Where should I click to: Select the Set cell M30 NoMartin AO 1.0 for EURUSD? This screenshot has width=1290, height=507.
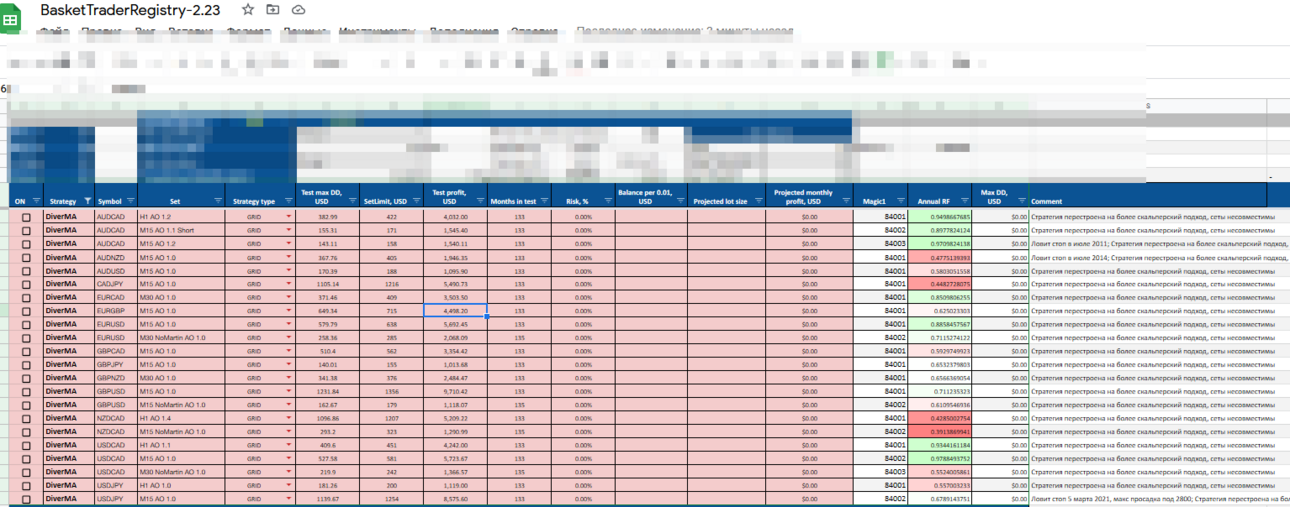click(x=180, y=338)
